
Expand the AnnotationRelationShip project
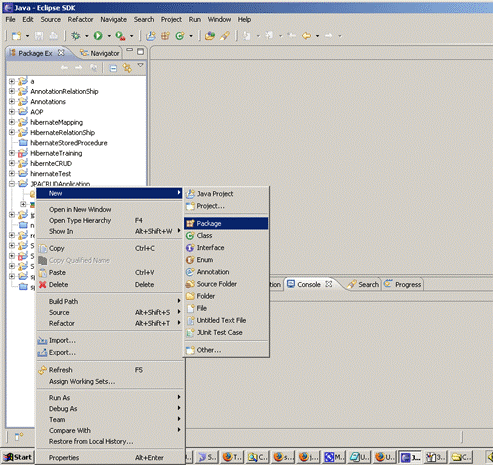pos(12,91)
